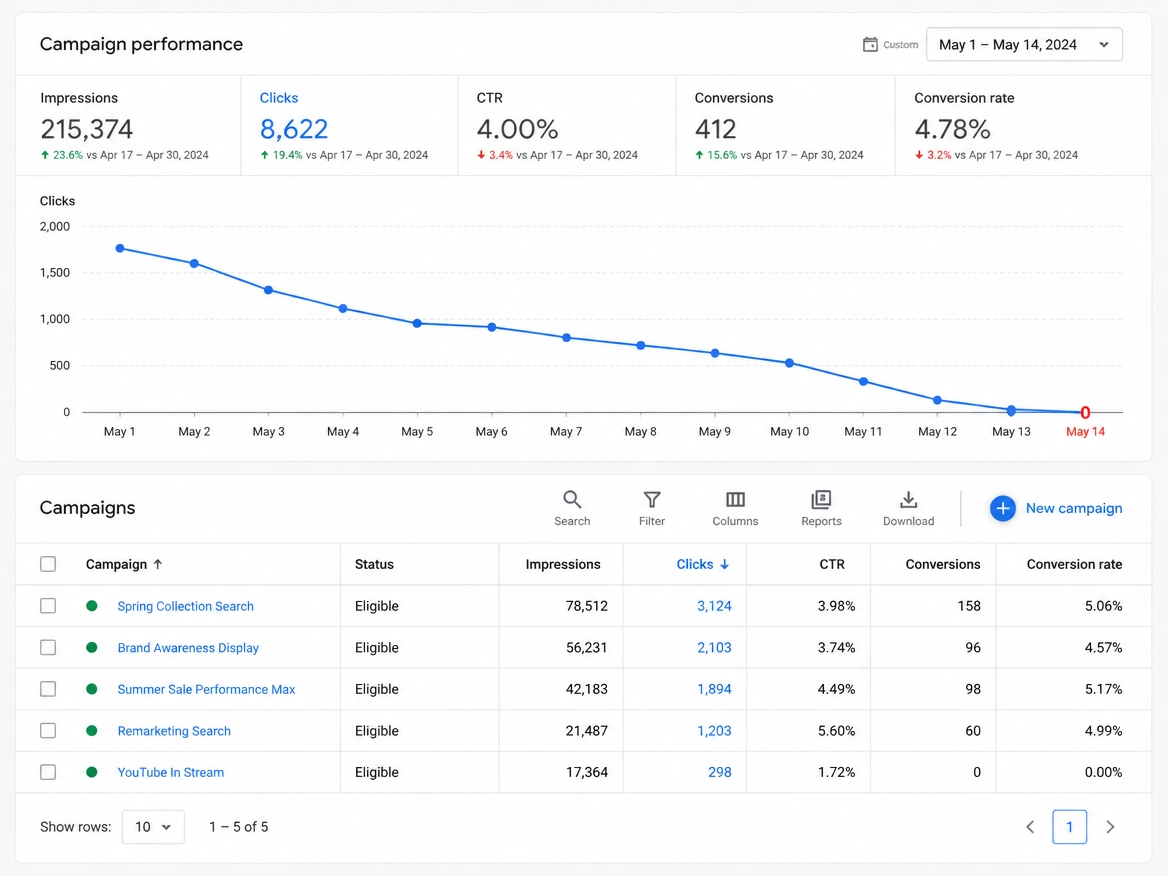This screenshot has width=1168, height=876.
Task: Click the May 1 data point on chart
Action: tap(120, 249)
